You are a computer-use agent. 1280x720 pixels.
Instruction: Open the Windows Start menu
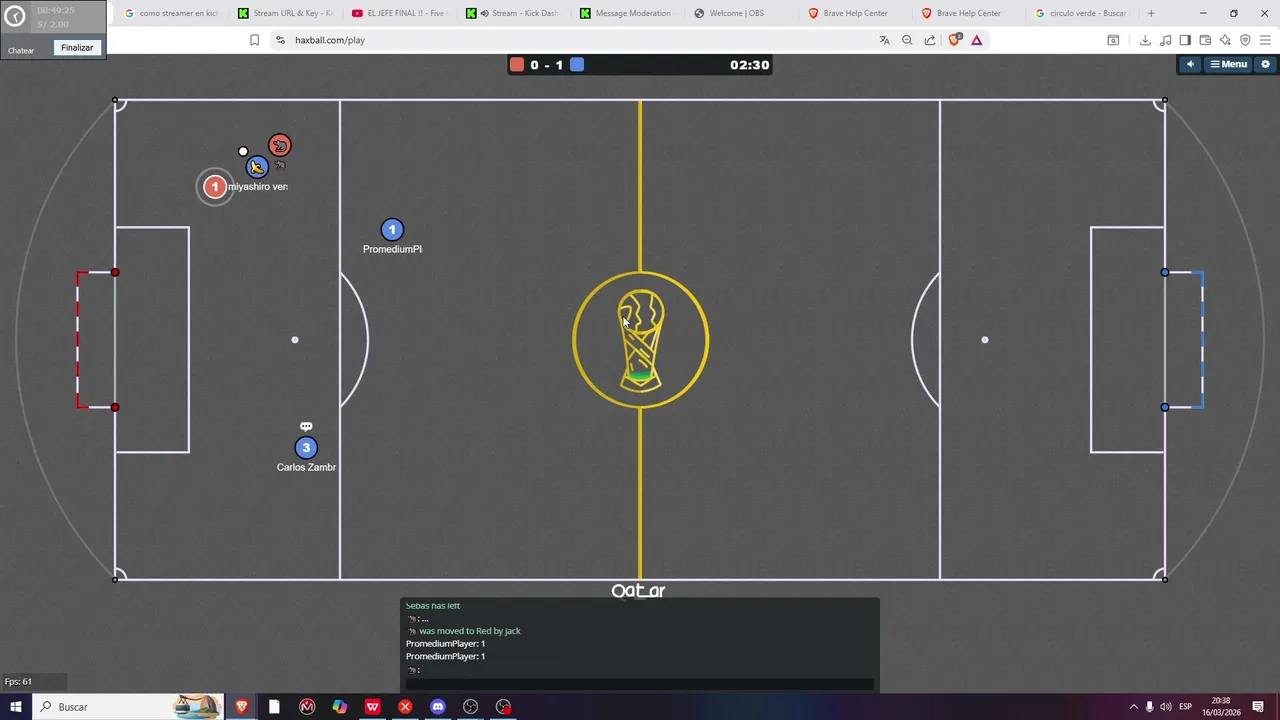tap(15, 707)
